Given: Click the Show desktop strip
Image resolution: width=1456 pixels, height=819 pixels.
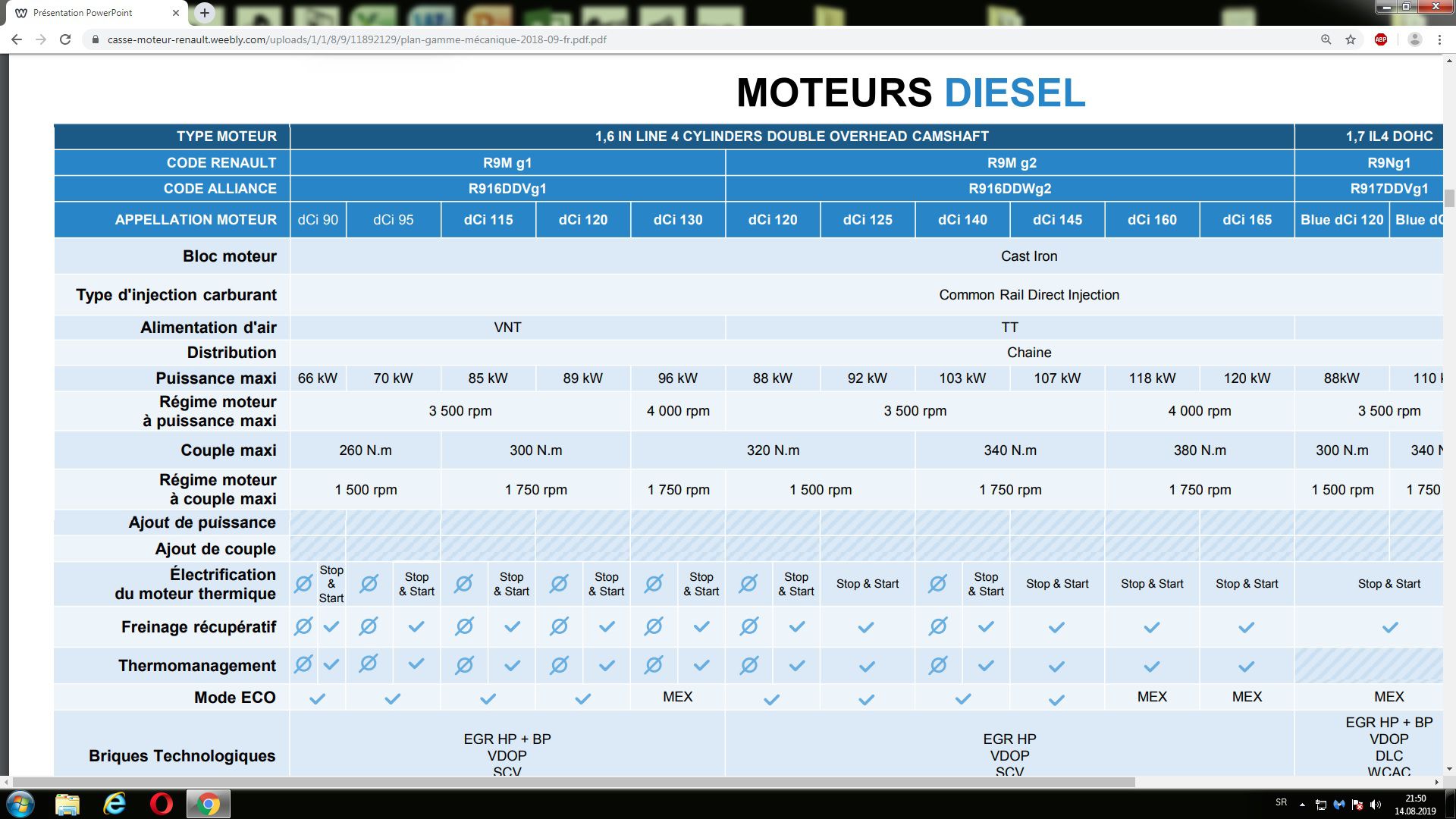Looking at the screenshot, I should coord(1450,804).
